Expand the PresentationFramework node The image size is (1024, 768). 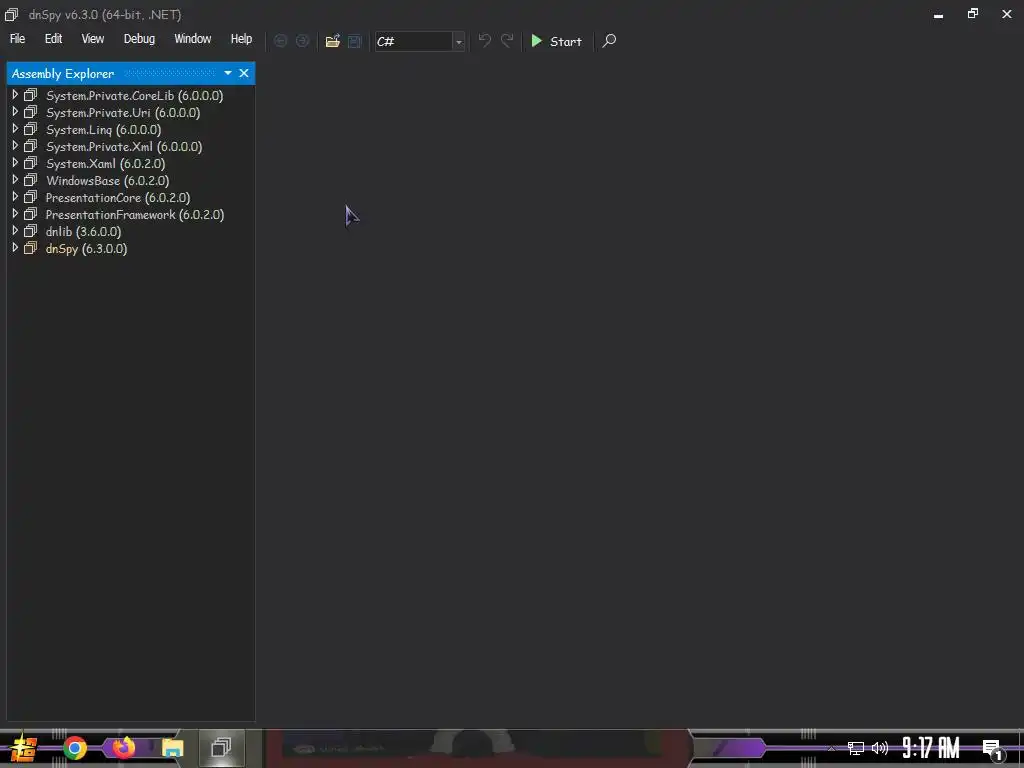pos(14,214)
